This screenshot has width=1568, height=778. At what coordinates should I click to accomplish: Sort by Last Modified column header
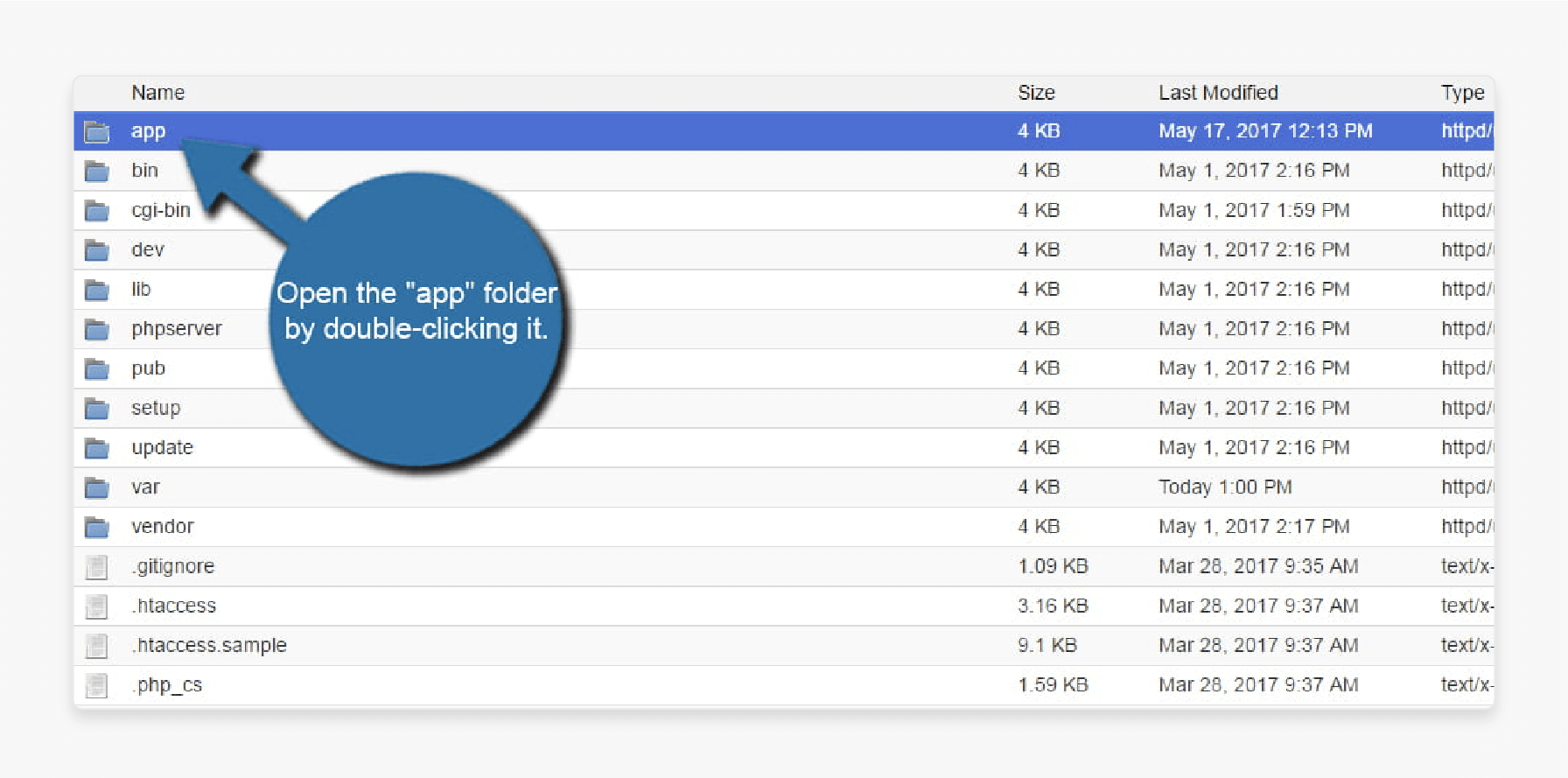1218,93
